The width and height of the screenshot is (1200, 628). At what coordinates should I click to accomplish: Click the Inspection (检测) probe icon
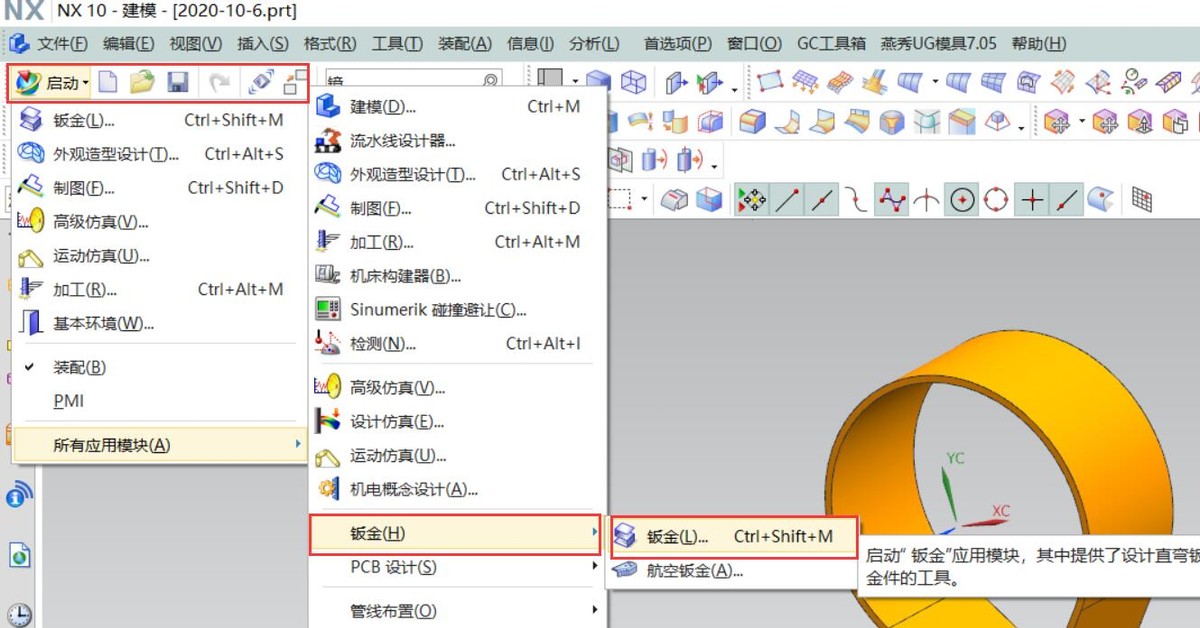328,343
